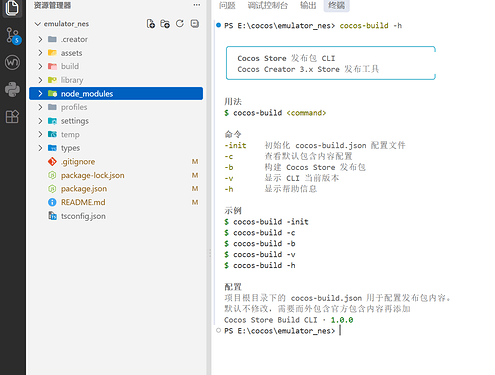
Task: Open package.json file
Action: tap(84, 189)
